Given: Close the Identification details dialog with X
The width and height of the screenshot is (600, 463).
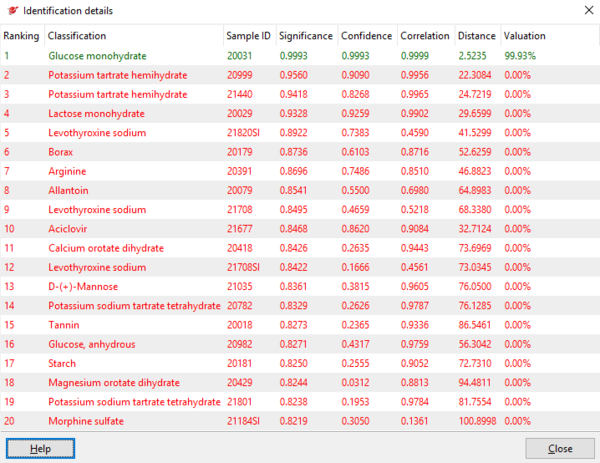Looking at the screenshot, I should (x=589, y=10).
